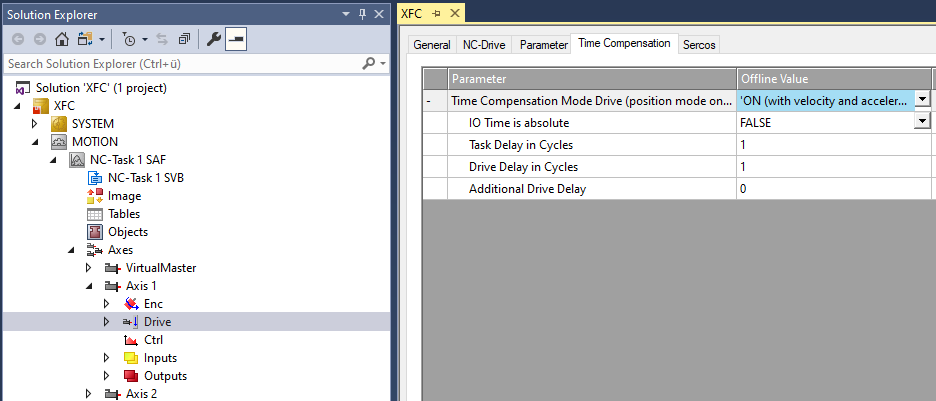Viewport: 936px width, 401px height.
Task: Switch to the Parameter tab
Action: tap(543, 45)
